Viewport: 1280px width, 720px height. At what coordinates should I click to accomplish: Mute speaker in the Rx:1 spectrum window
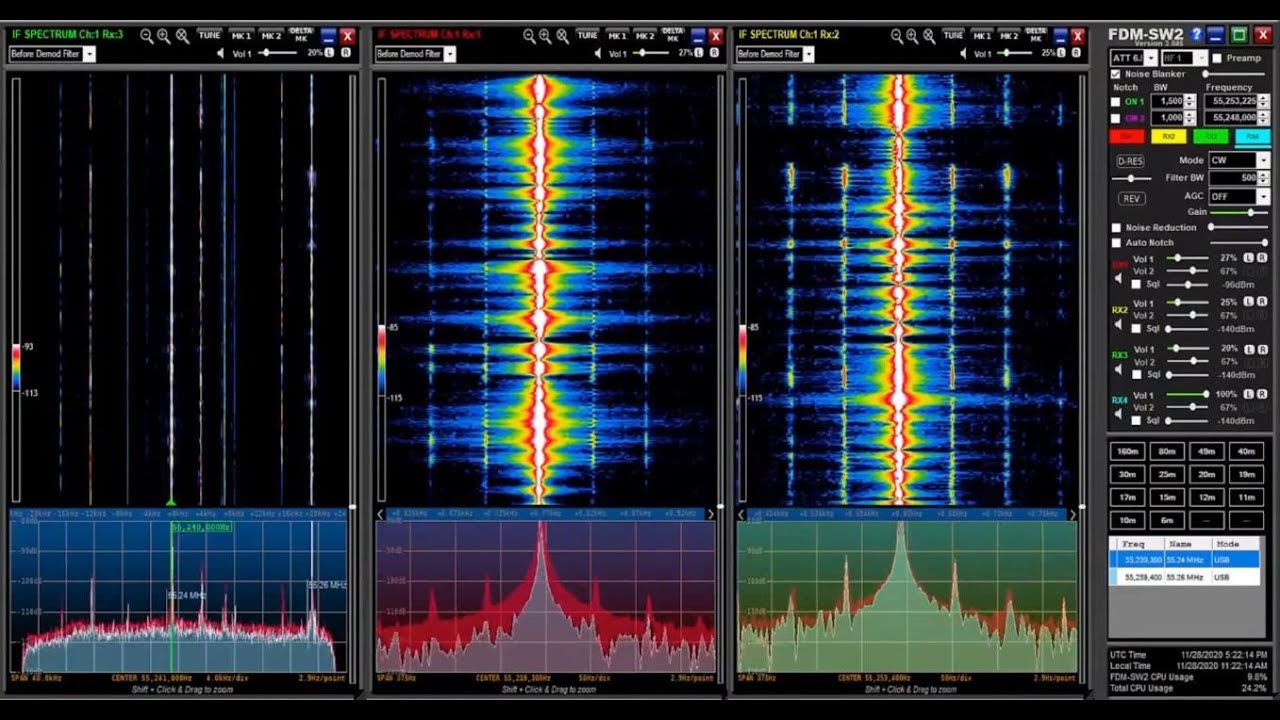coord(597,54)
